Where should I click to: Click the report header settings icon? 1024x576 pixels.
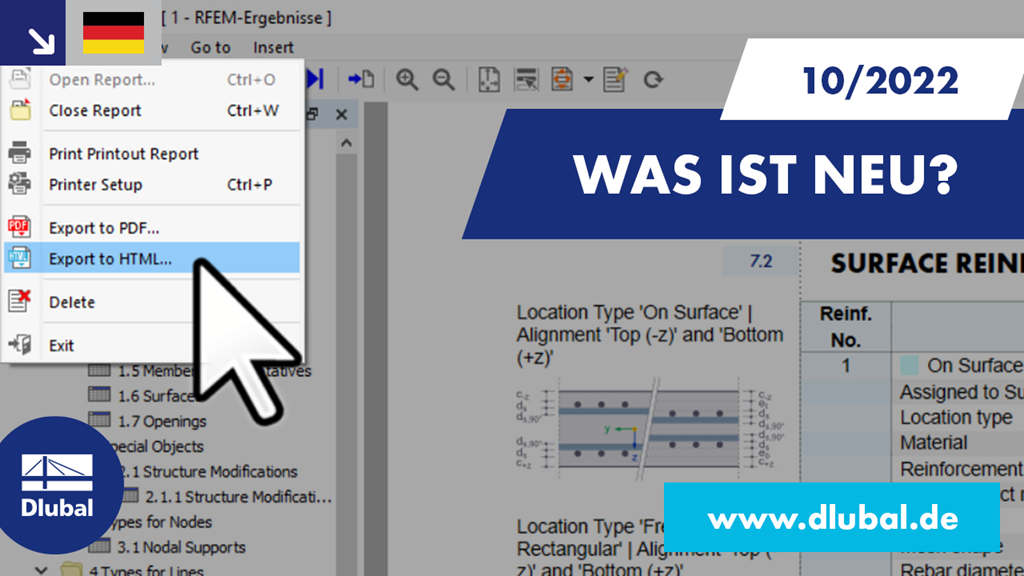point(526,79)
